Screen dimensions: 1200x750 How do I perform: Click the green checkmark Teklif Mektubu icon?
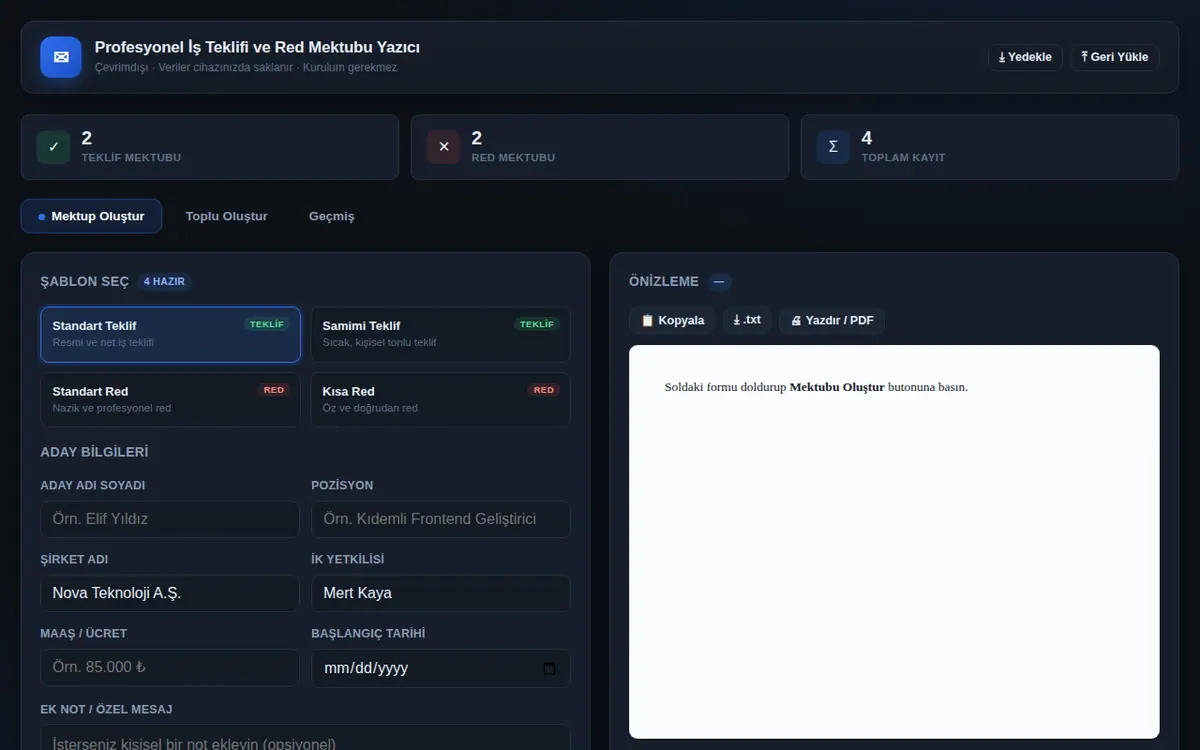coord(53,147)
